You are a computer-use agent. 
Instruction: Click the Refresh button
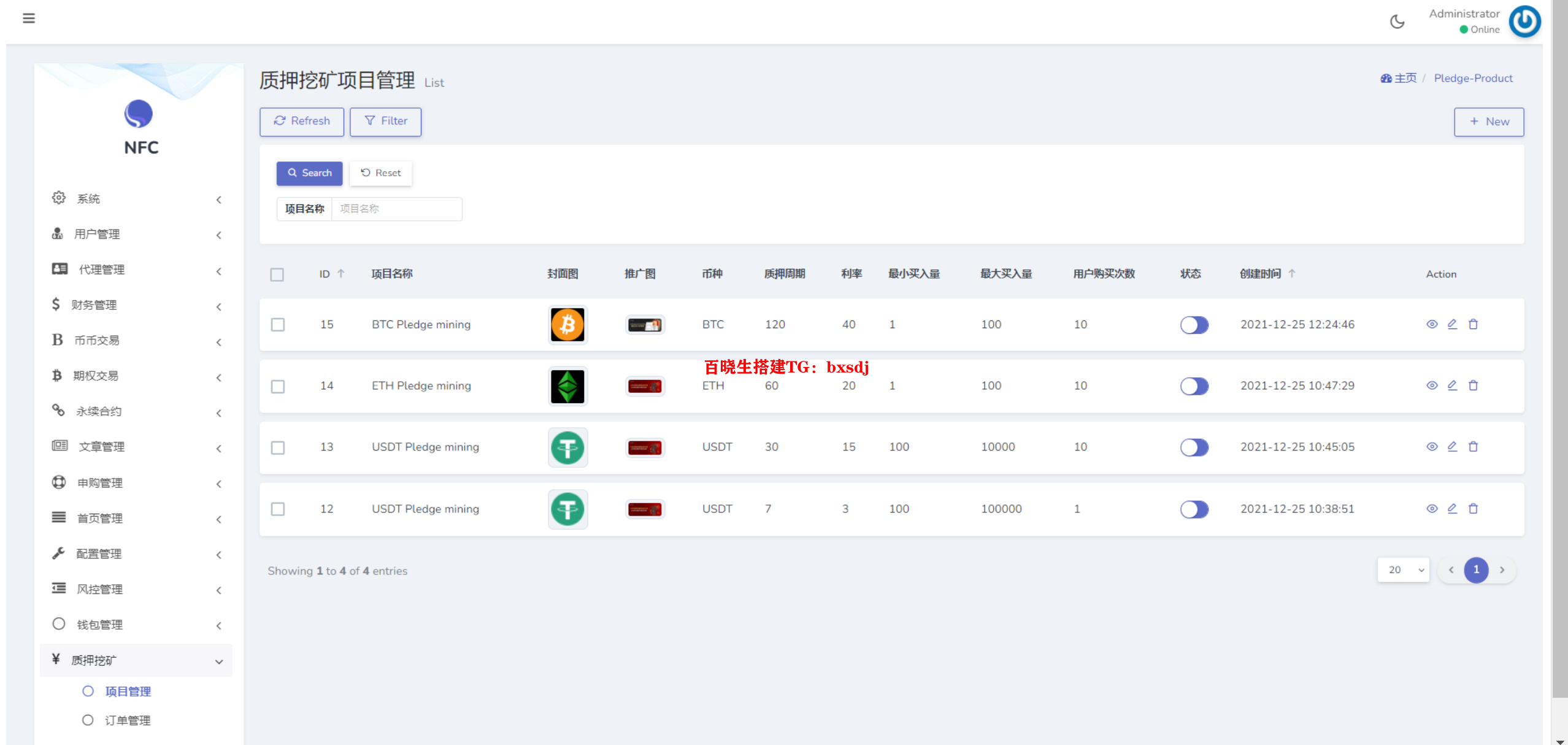[x=302, y=122]
